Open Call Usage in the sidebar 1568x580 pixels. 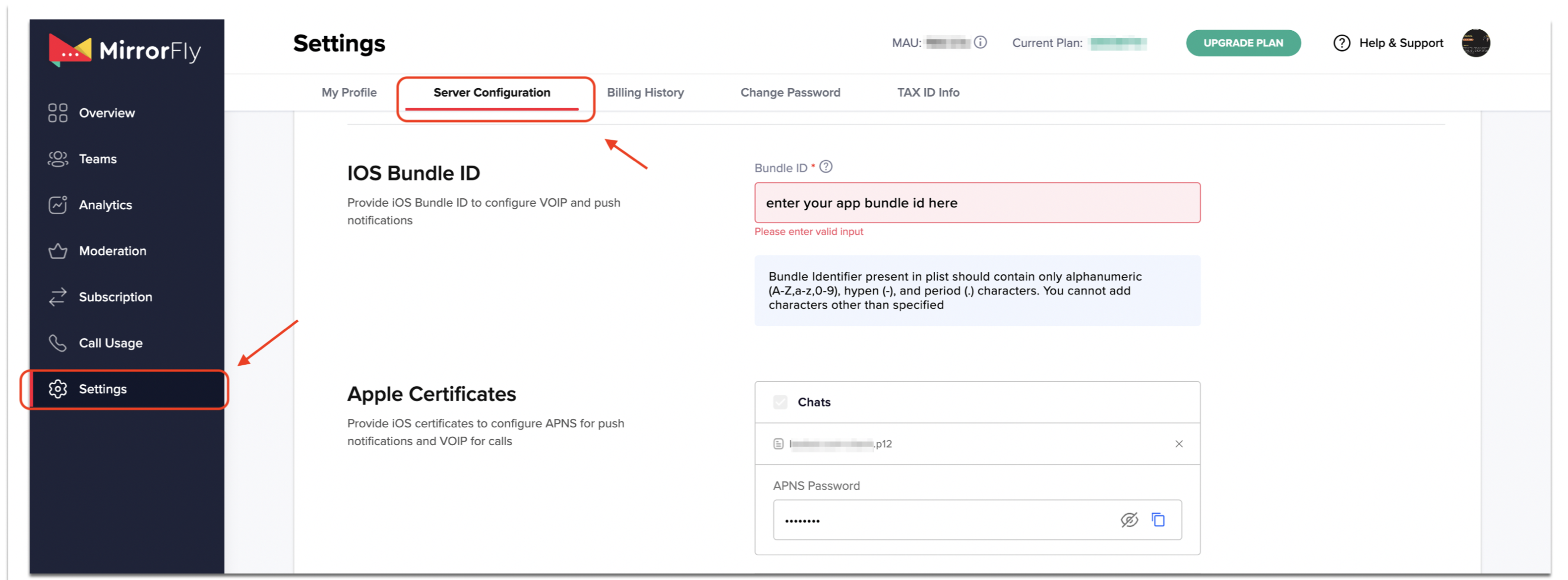tap(110, 343)
